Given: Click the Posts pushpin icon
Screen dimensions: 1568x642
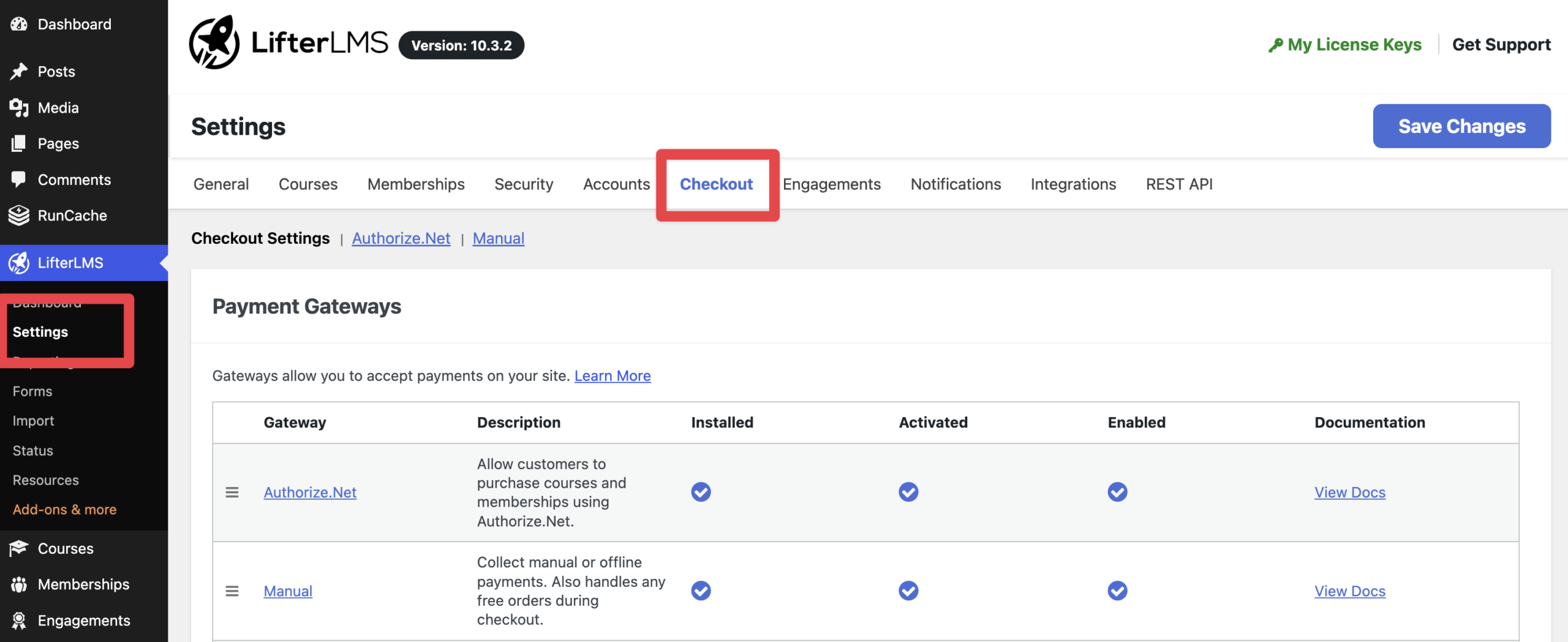Looking at the screenshot, I should (19, 71).
